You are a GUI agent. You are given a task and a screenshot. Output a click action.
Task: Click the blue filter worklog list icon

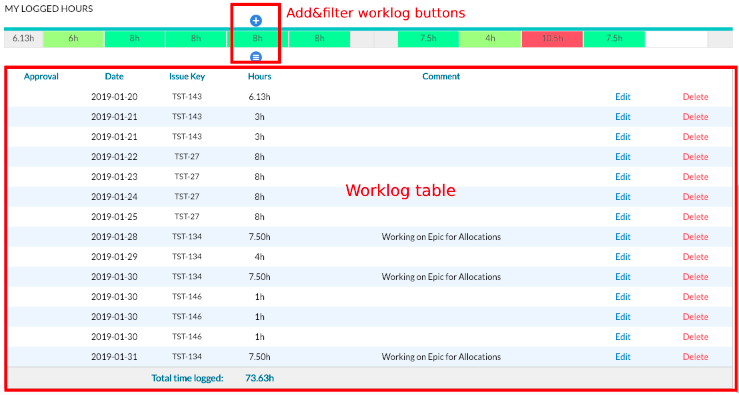tap(255, 57)
